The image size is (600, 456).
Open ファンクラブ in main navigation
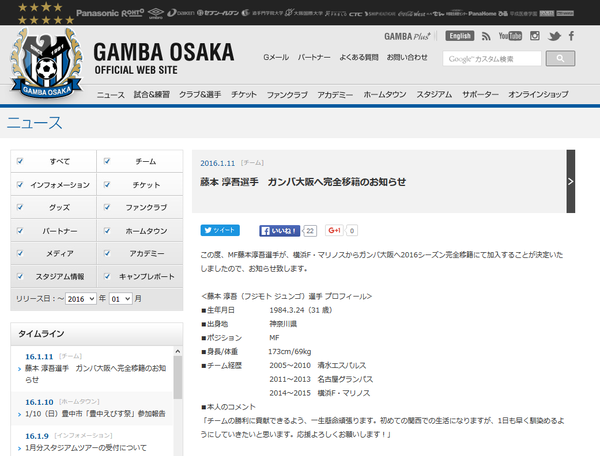point(287,94)
